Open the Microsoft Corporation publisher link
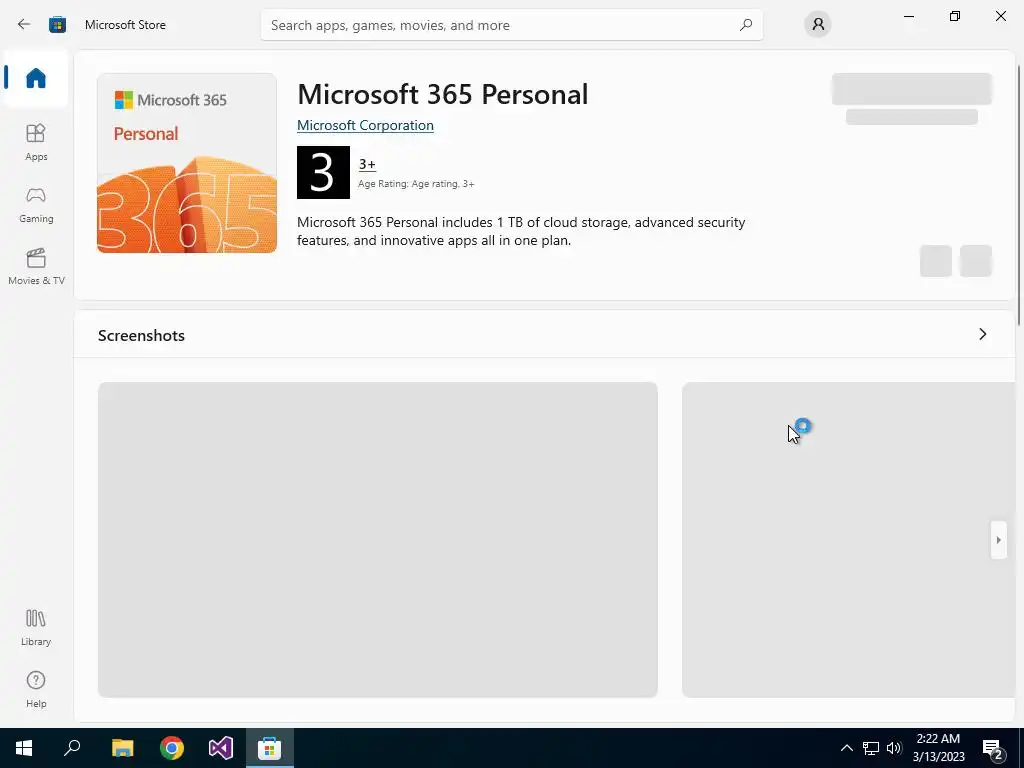 click(365, 125)
